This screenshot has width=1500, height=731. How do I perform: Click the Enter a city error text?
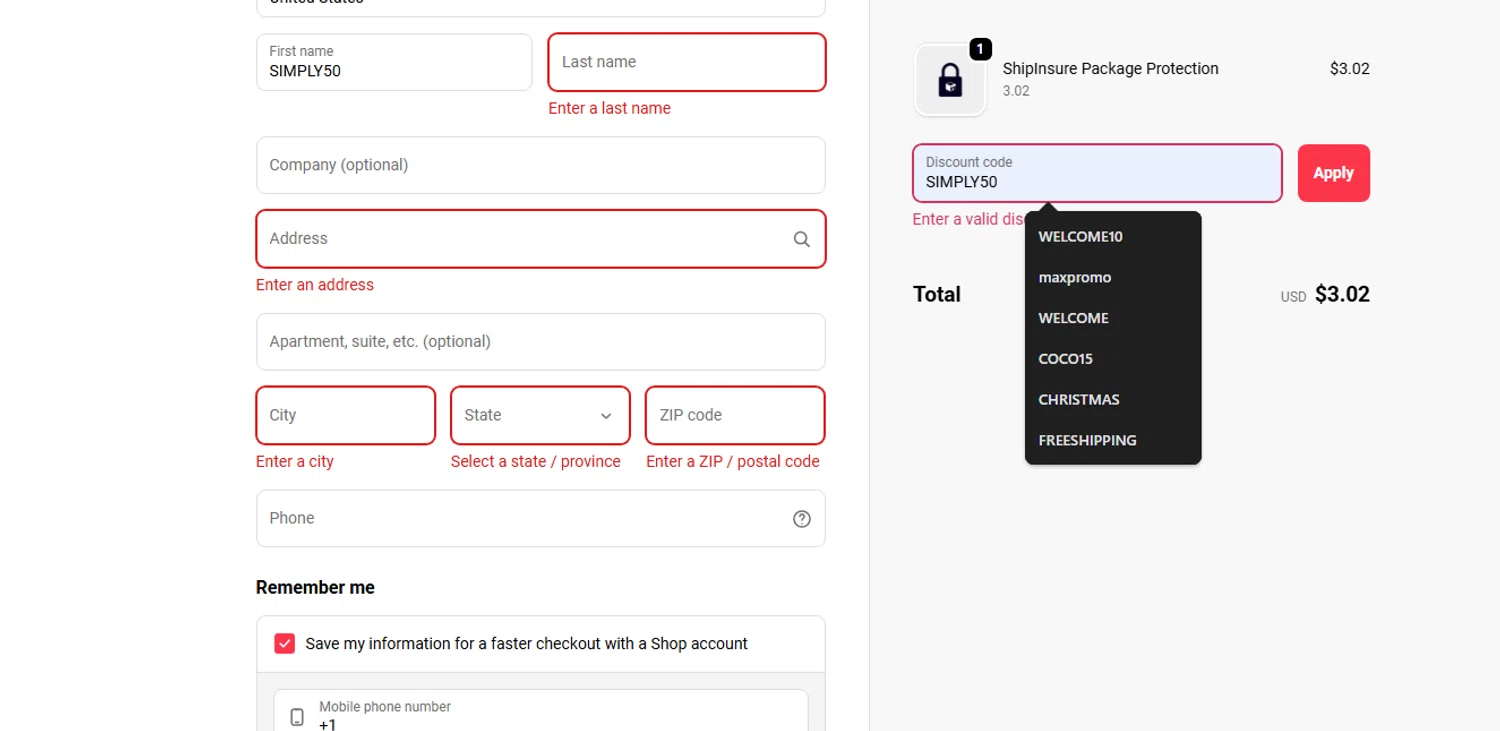point(295,462)
